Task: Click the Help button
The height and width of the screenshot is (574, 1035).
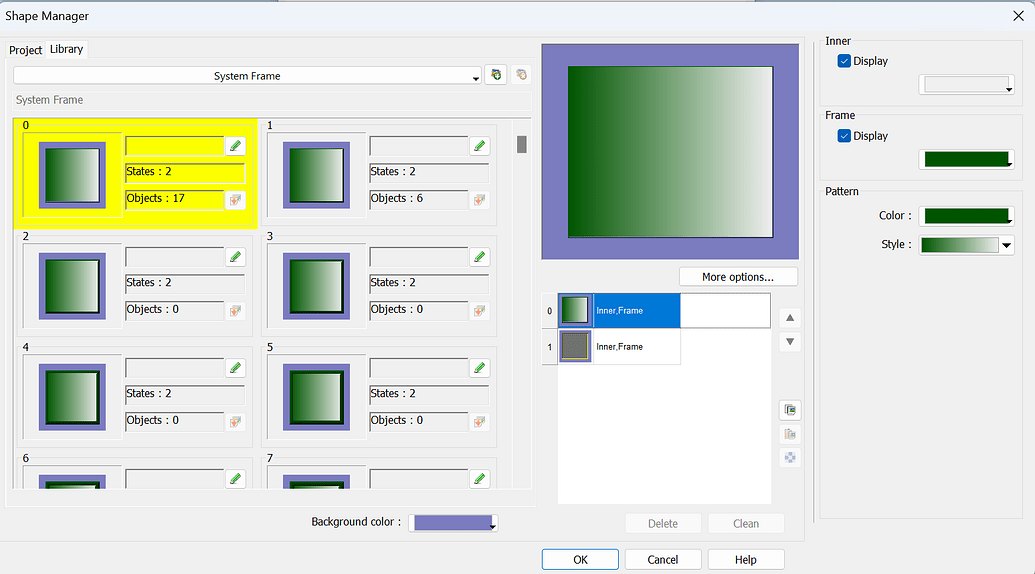Action: point(746,559)
